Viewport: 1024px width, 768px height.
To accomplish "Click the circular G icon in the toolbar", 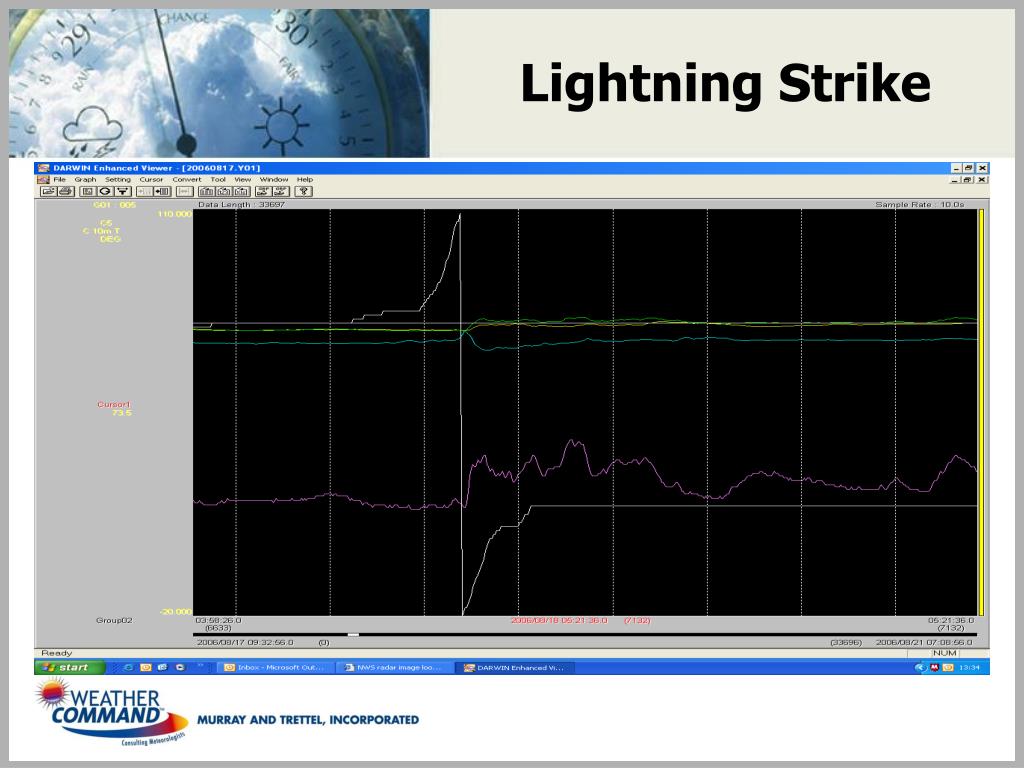I will click(x=104, y=191).
